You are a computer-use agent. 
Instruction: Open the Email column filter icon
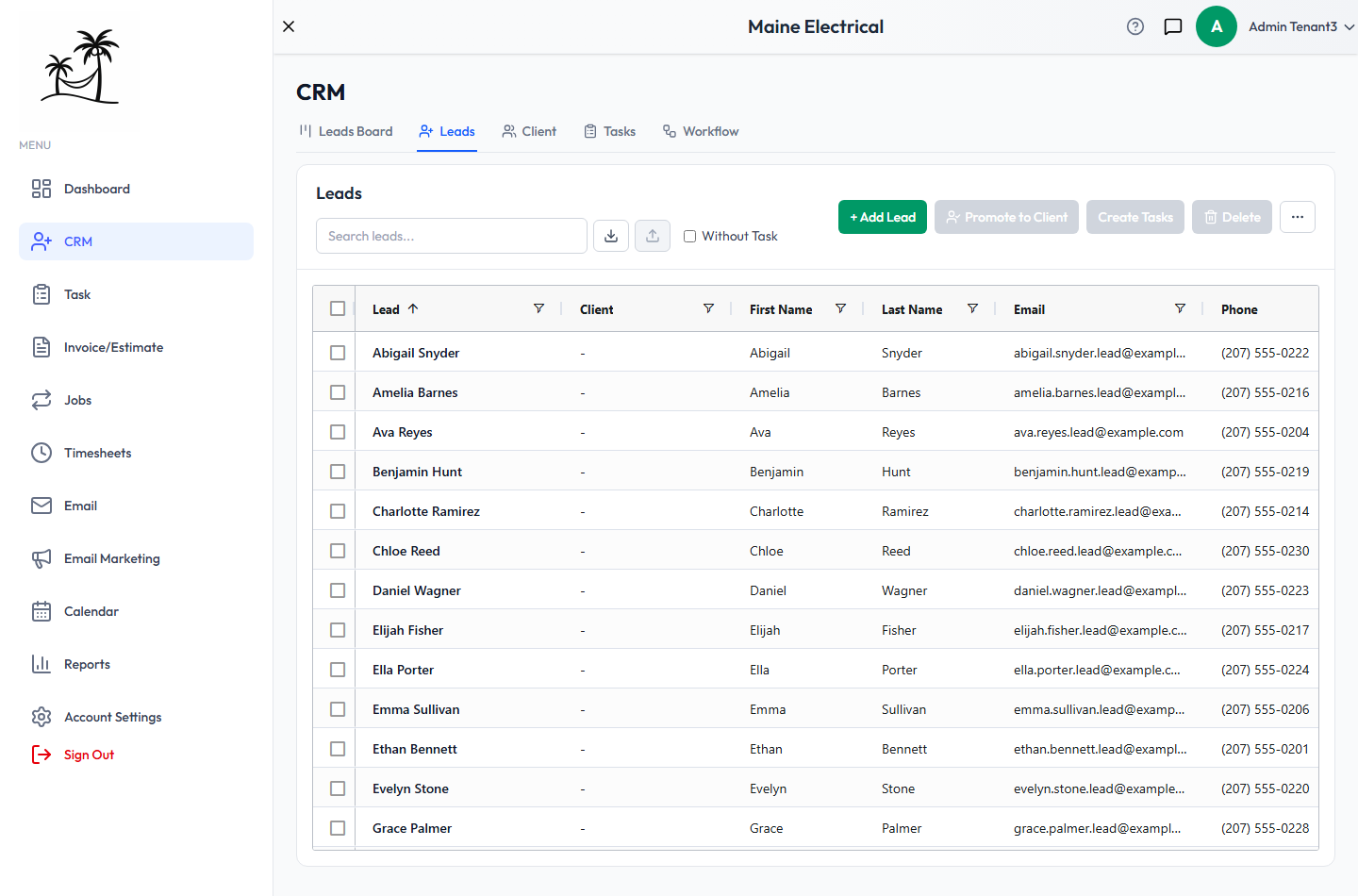[x=1180, y=308]
